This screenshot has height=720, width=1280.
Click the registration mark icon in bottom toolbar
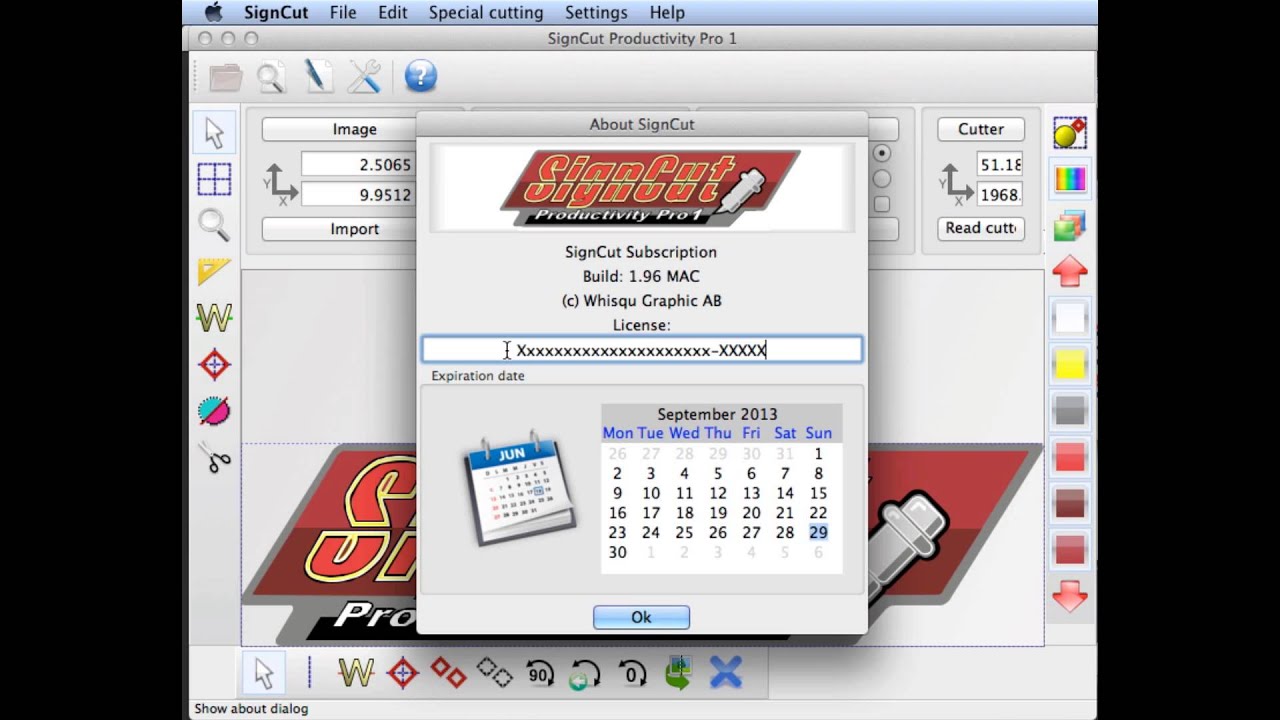[402, 672]
